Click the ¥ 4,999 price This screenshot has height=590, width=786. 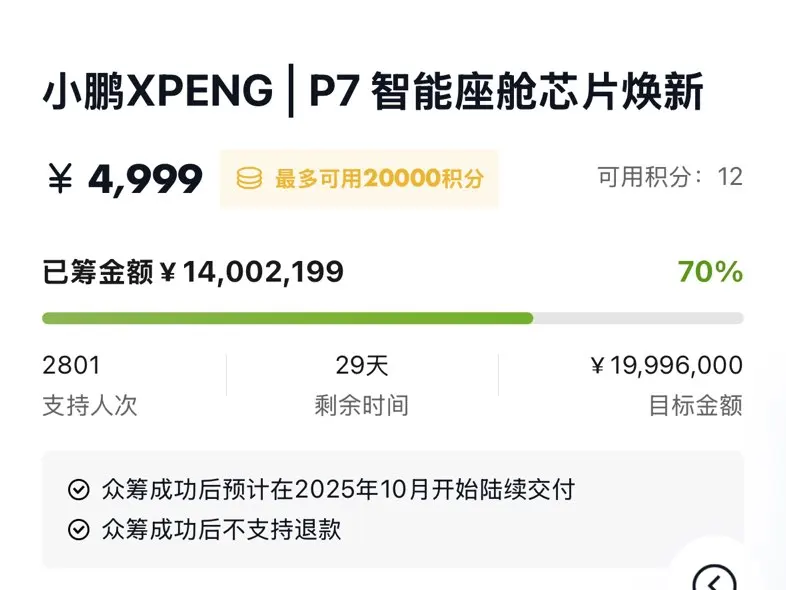tap(125, 178)
